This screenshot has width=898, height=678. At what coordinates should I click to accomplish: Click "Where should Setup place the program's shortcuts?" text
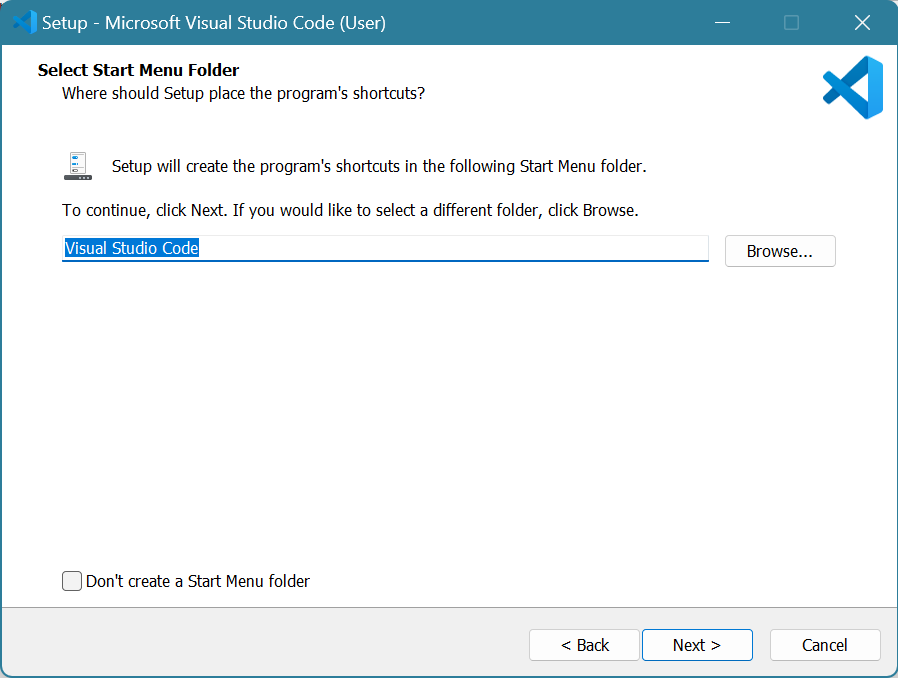pos(243,93)
